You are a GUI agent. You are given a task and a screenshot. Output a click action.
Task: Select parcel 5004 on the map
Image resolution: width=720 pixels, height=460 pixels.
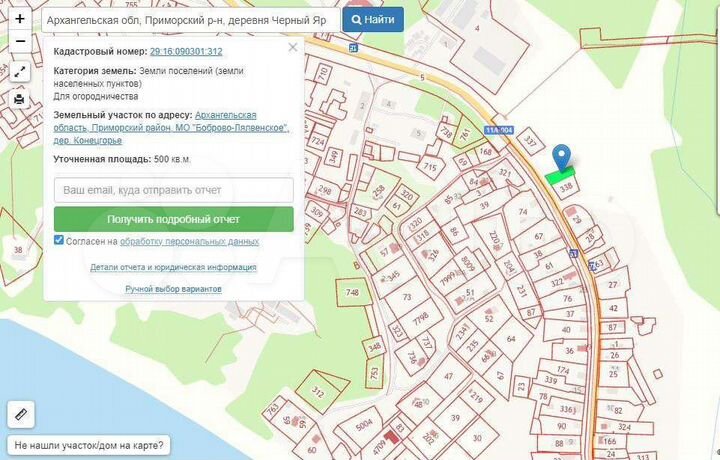[364, 425]
